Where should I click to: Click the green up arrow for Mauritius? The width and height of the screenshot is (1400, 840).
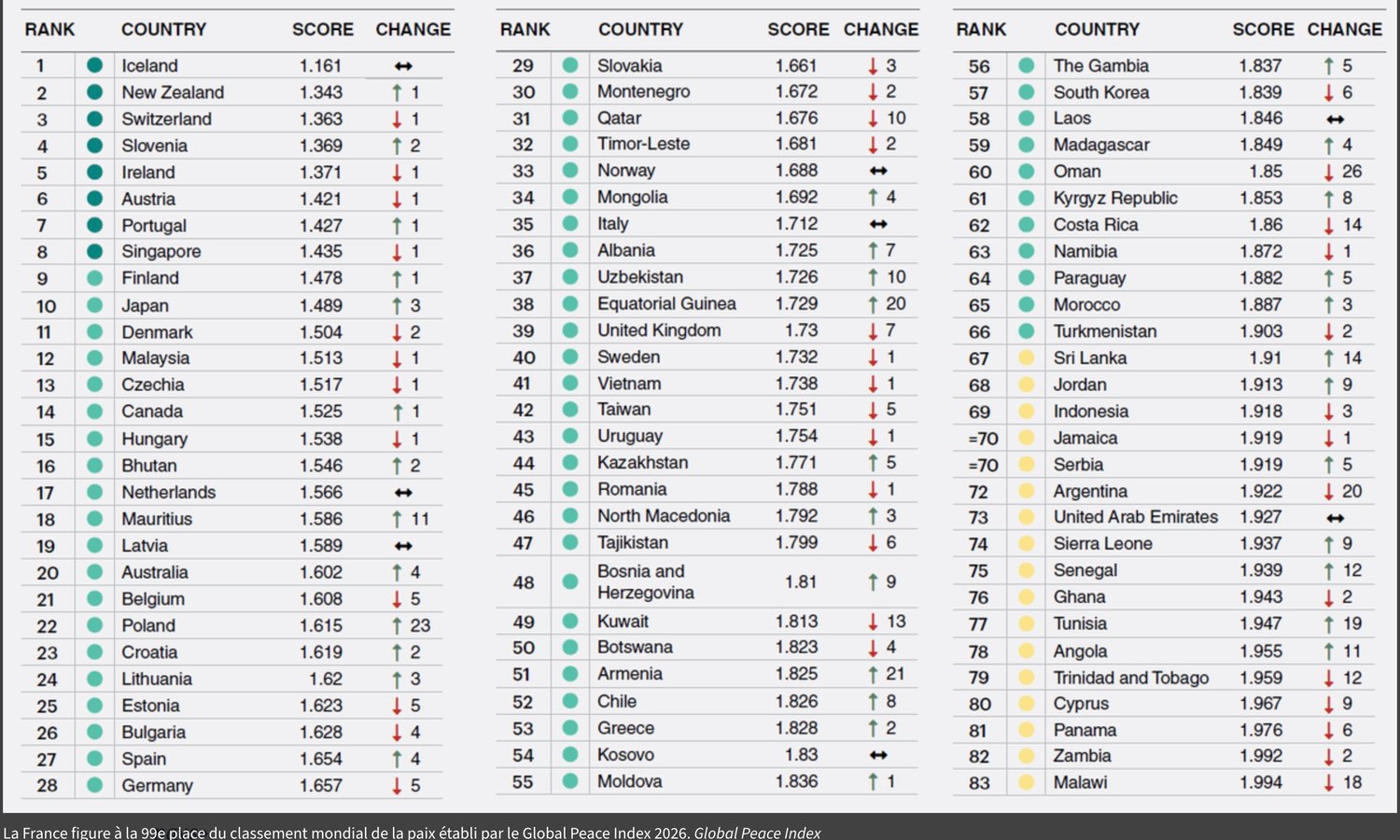tap(398, 519)
